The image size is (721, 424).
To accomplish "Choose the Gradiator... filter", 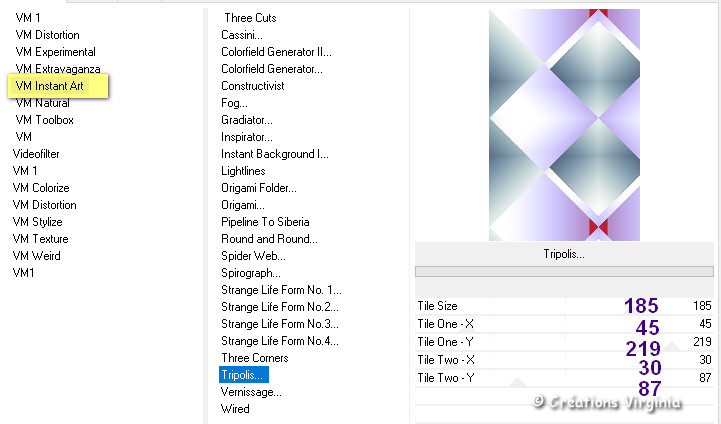I will [x=247, y=120].
